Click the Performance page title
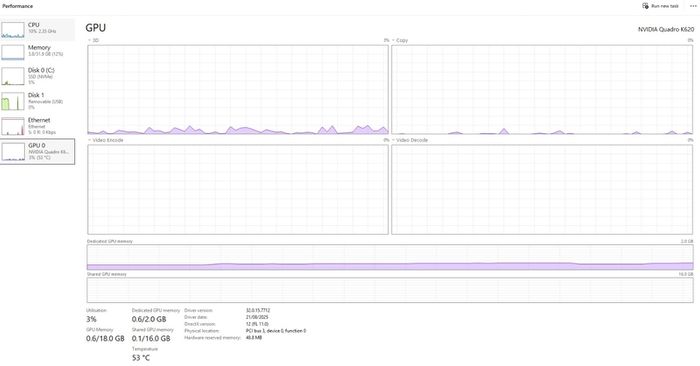 click(18, 6)
